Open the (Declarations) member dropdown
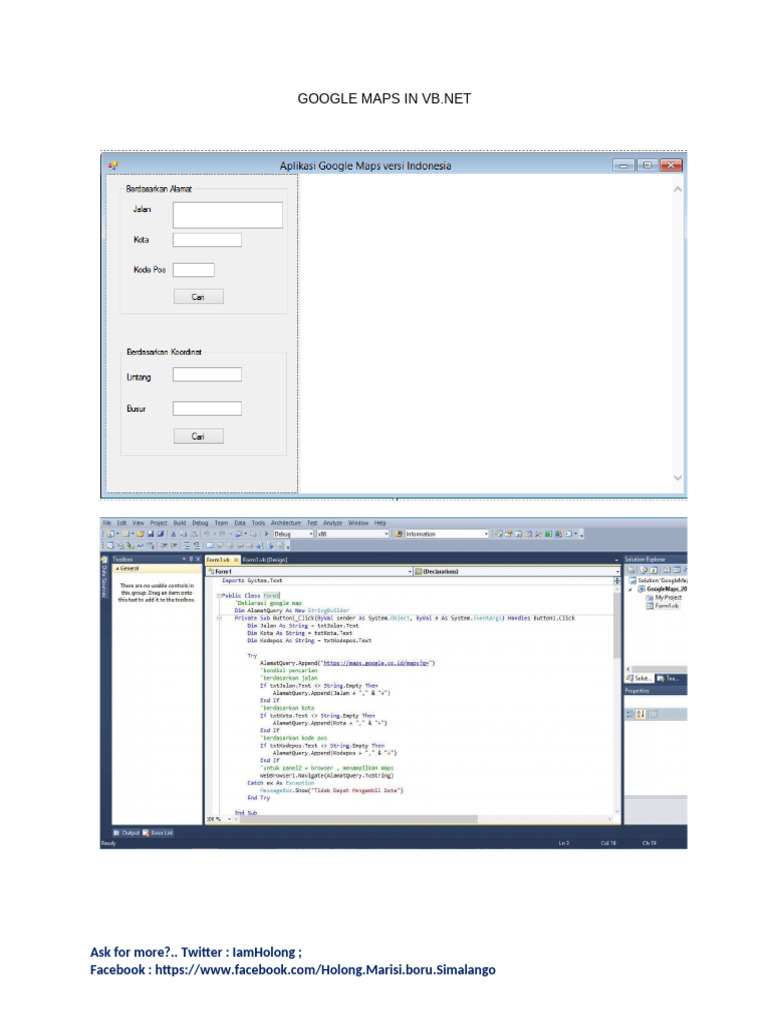The width and height of the screenshot is (768, 1024). coord(517,571)
